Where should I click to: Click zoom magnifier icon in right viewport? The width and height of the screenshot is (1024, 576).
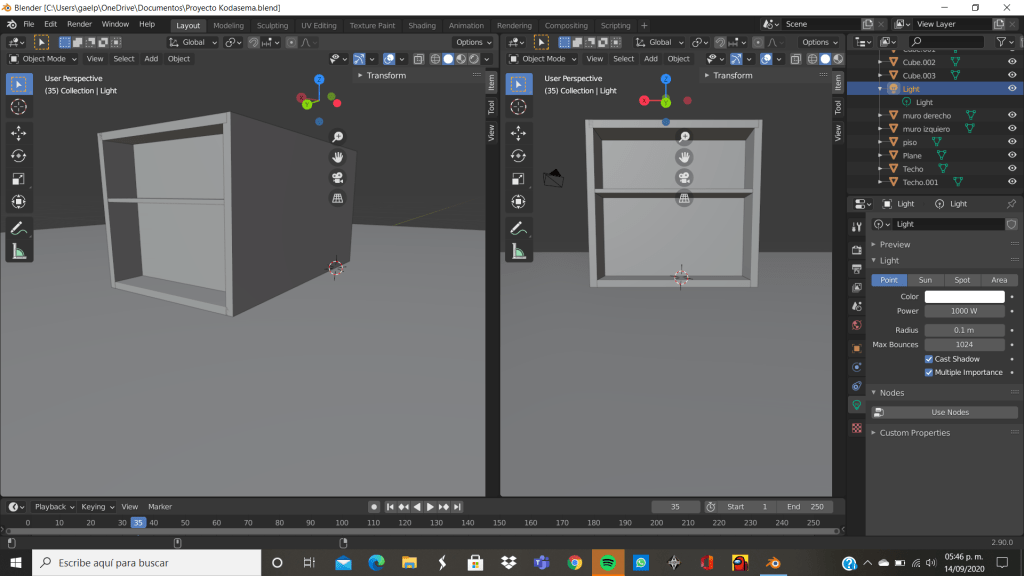[x=684, y=137]
